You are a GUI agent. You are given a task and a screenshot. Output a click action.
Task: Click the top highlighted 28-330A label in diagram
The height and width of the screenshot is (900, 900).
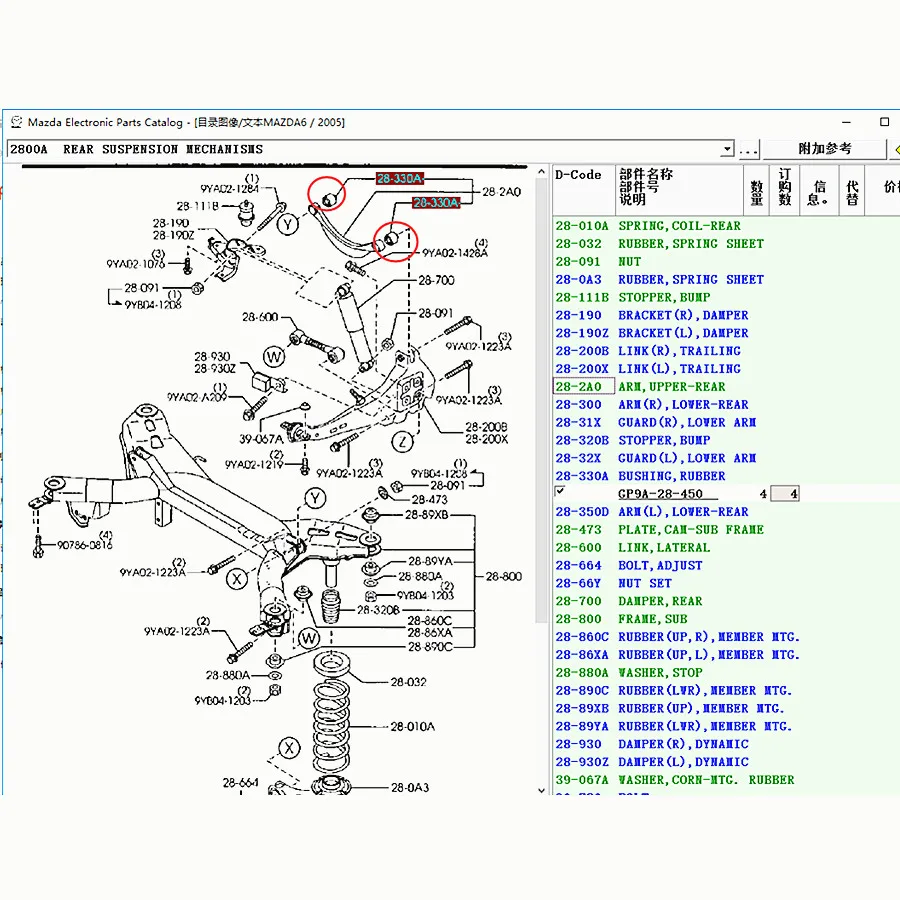399,179
